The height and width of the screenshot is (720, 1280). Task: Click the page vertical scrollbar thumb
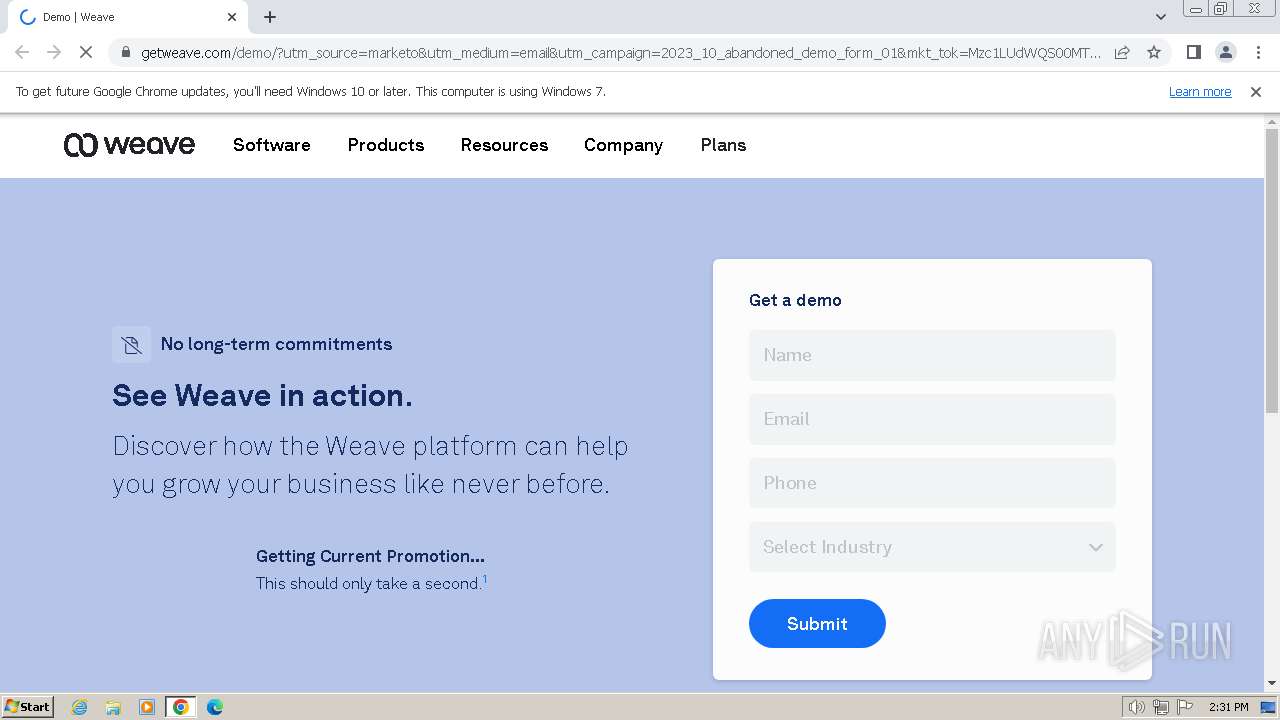click(x=1272, y=270)
